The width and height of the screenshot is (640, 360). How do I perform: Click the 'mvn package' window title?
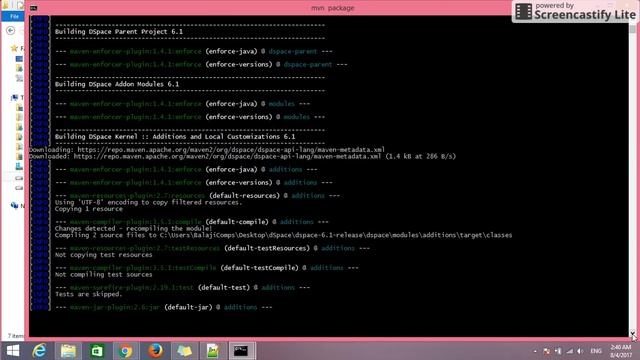point(333,8)
